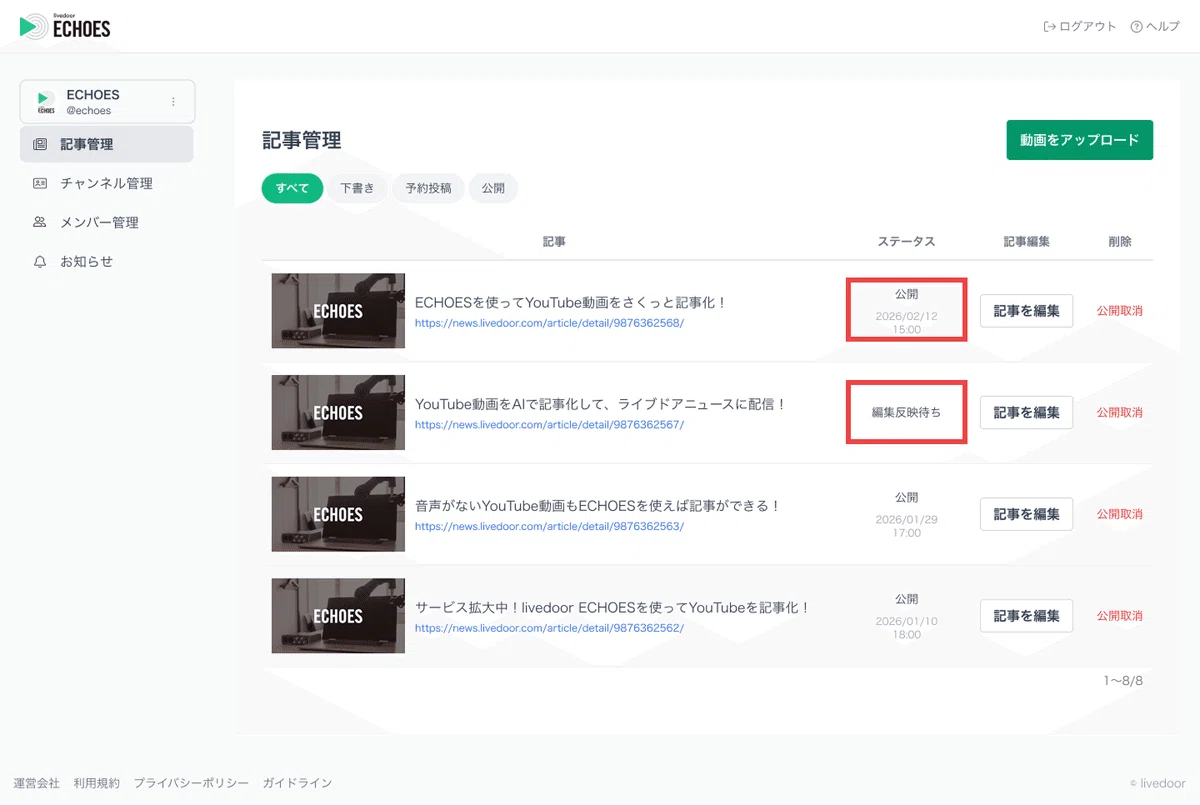Select the 予約投稿 filter tab
This screenshot has height=805, width=1200.
pos(428,188)
